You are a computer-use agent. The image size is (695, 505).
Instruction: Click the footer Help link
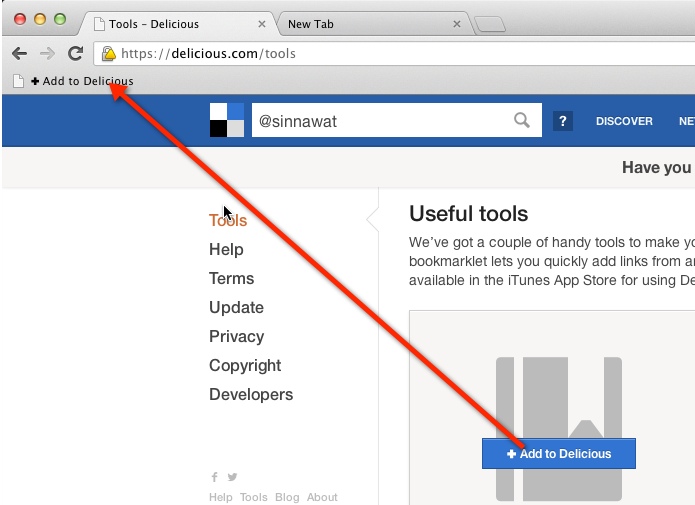coord(221,497)
